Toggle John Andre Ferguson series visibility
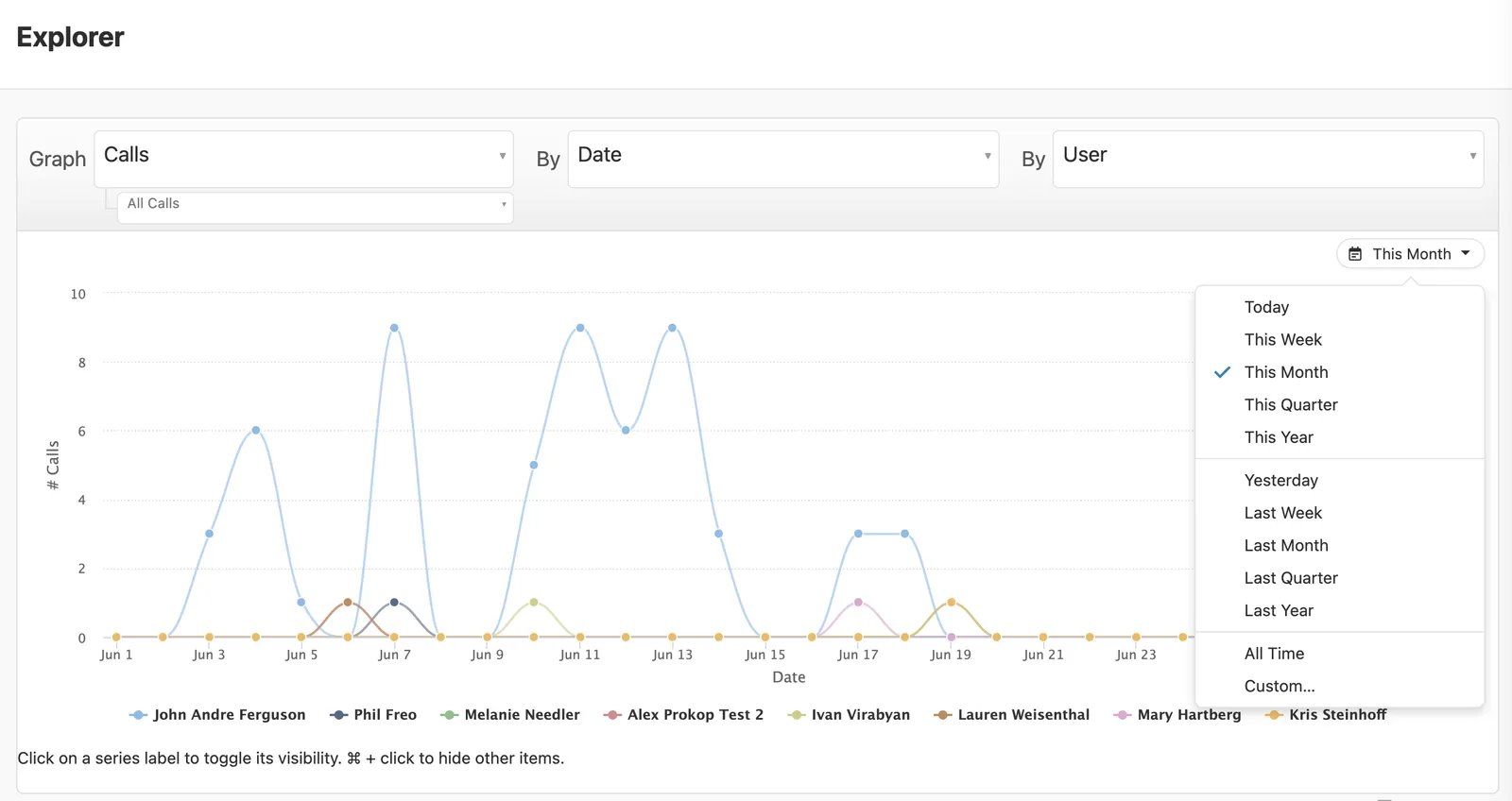1512x801 pixels. (217, 715)
